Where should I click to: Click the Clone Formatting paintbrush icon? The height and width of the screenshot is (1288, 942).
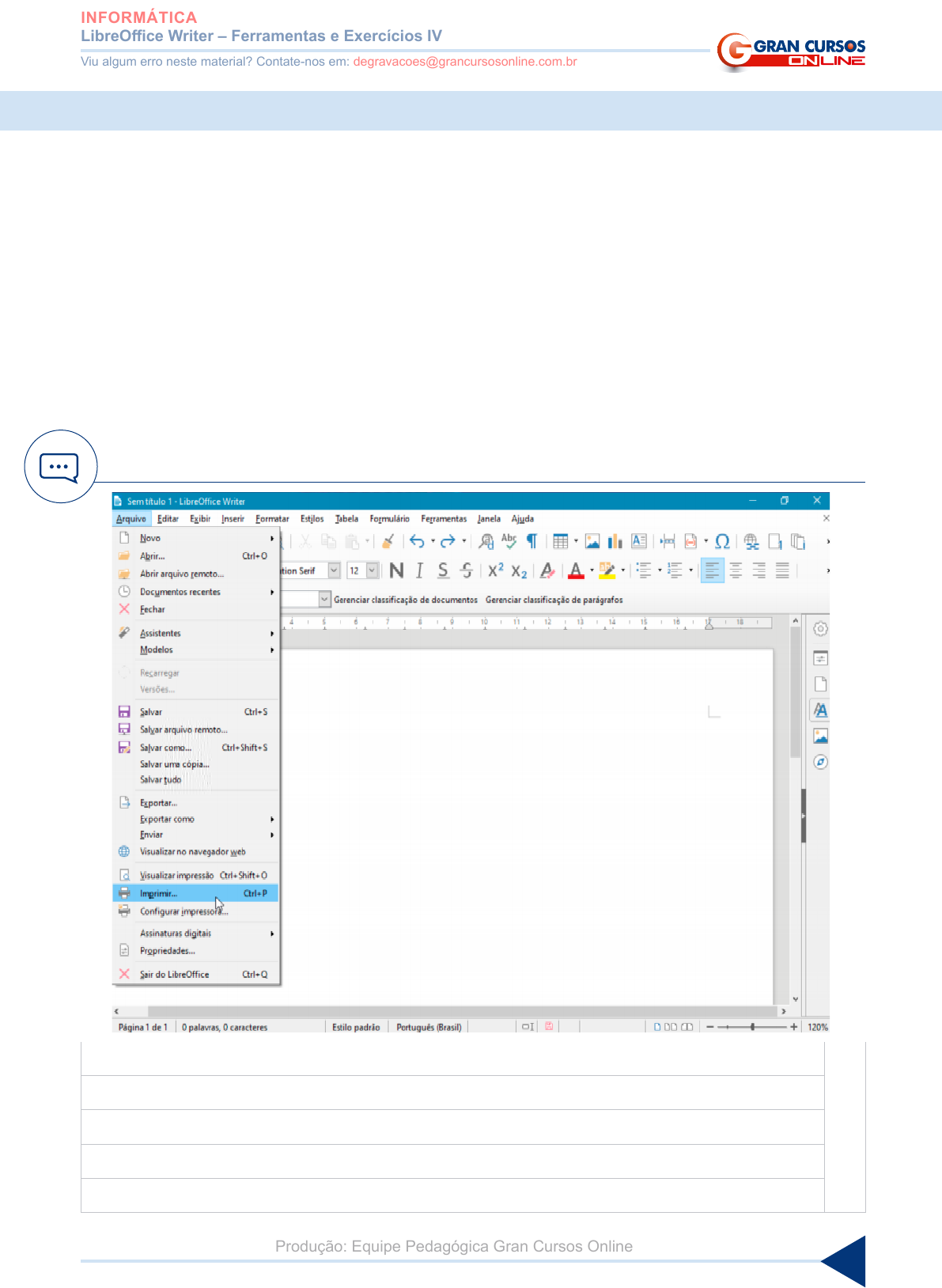click(388, 542)
